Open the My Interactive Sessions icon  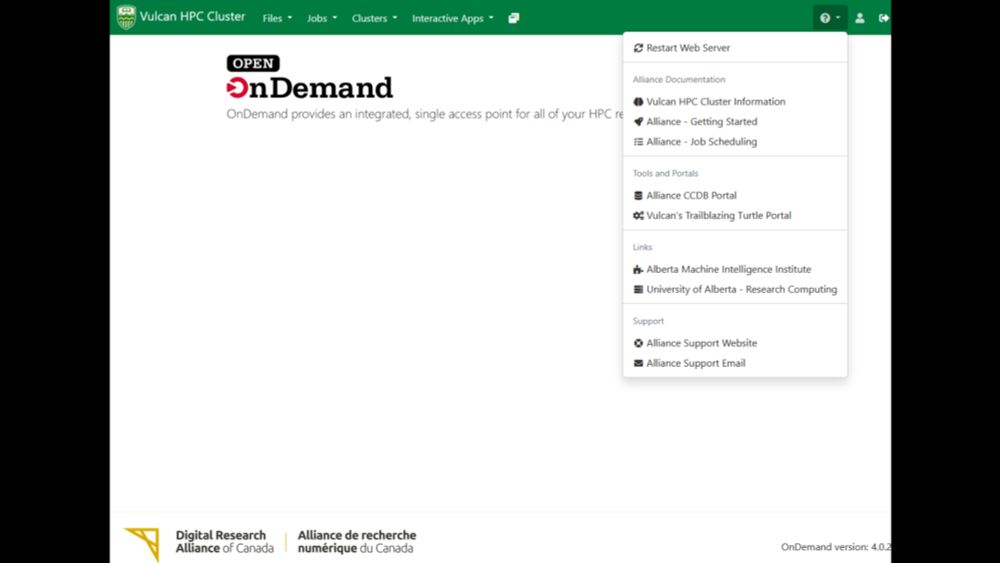[x=513, y=18]
